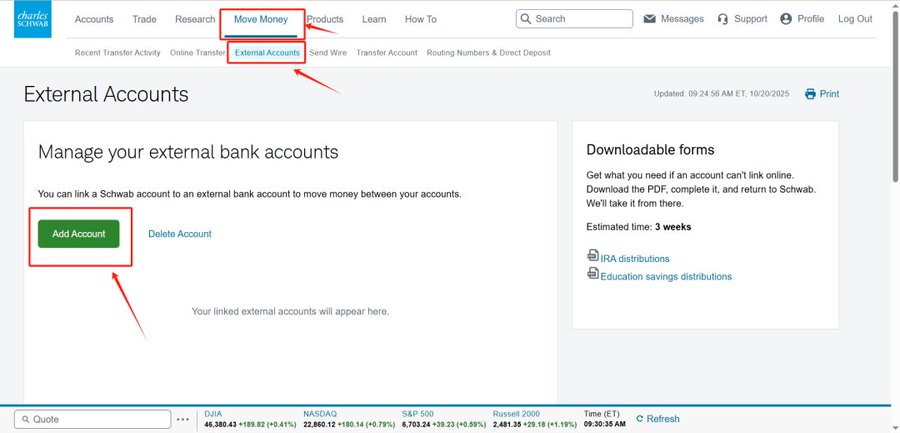Click the time 09:30:35 AM
Viewport: 900px width, 433px height.
[604, 424]
